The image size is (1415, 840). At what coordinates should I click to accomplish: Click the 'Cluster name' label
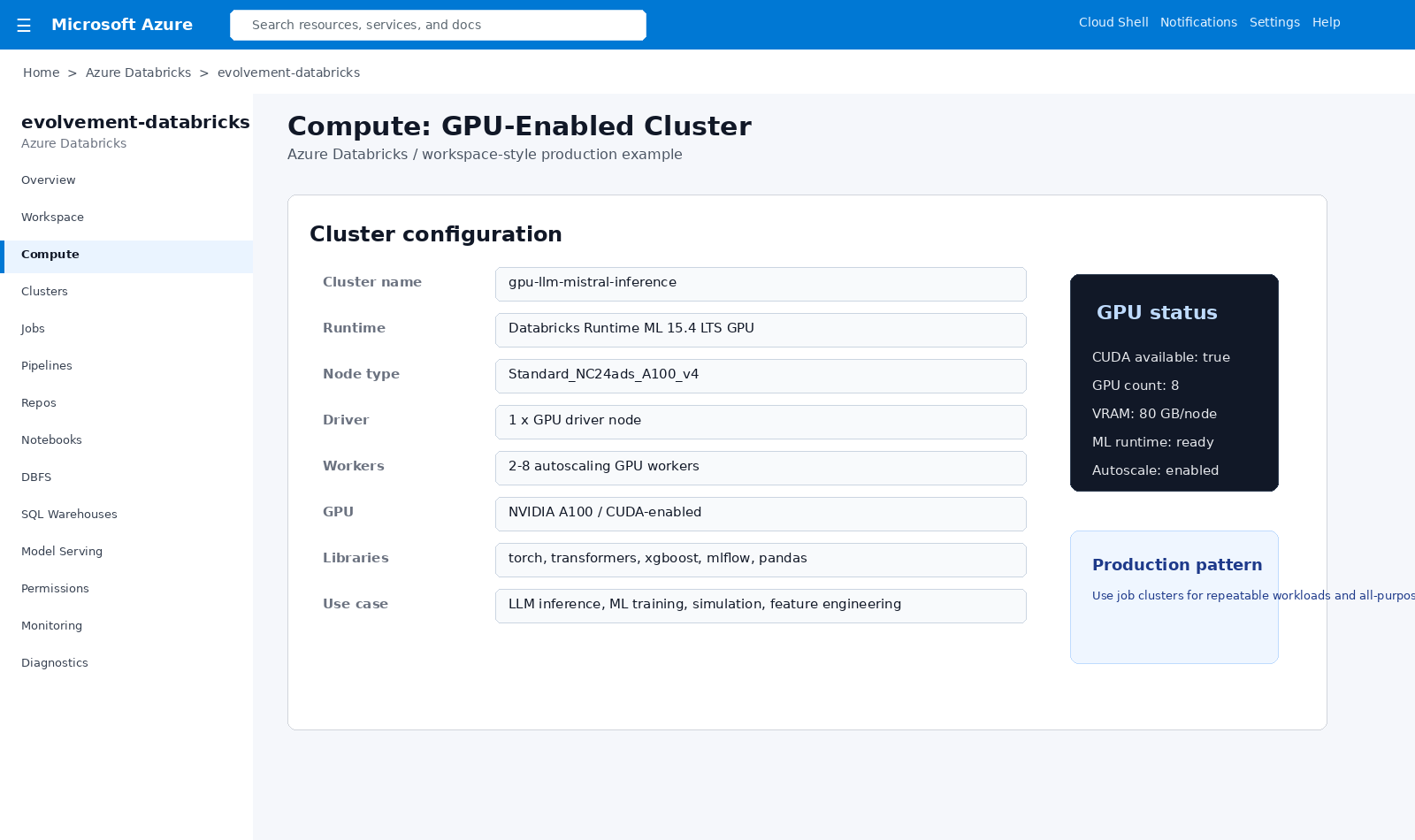pos(372,282)
